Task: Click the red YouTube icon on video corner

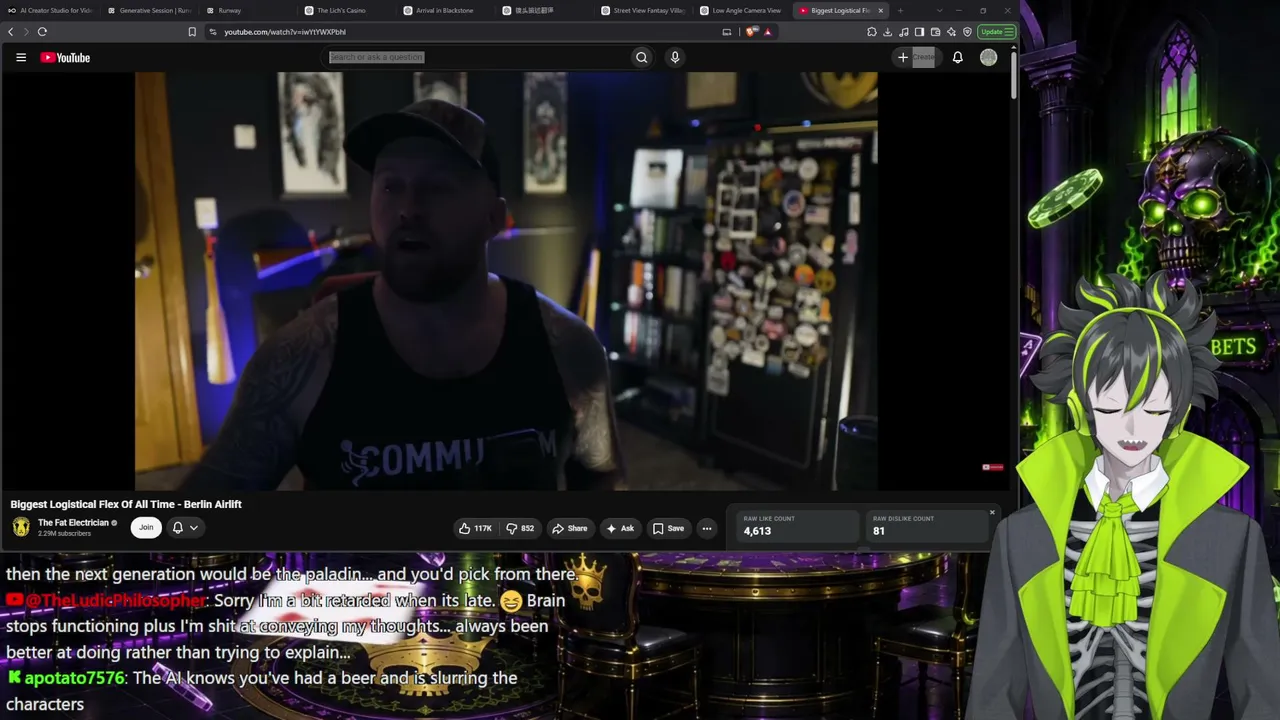Action: click(x=992, y=467)
